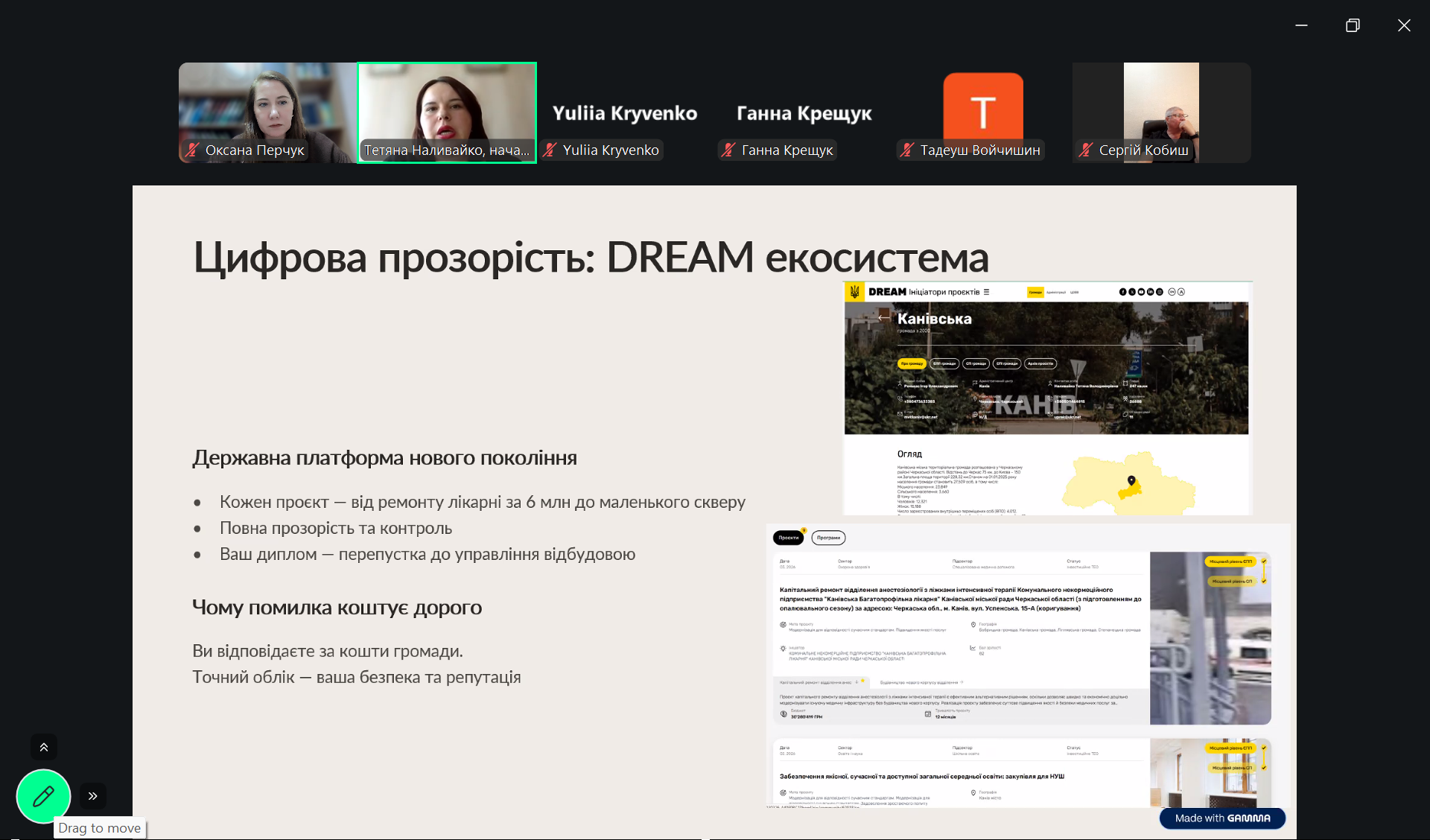Click muted mic icon beside Ганна Крещук
1430x840 pixels.
click(729, 150)
